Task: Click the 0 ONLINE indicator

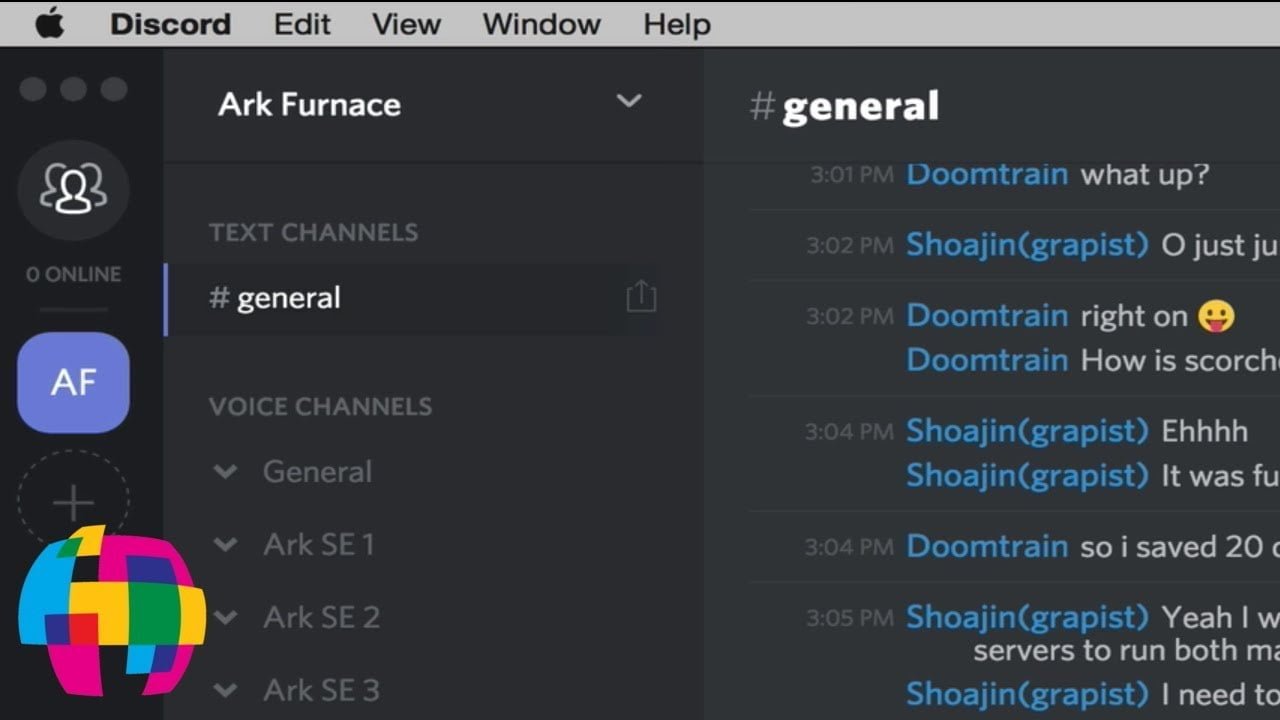Action: click(72, 273)
